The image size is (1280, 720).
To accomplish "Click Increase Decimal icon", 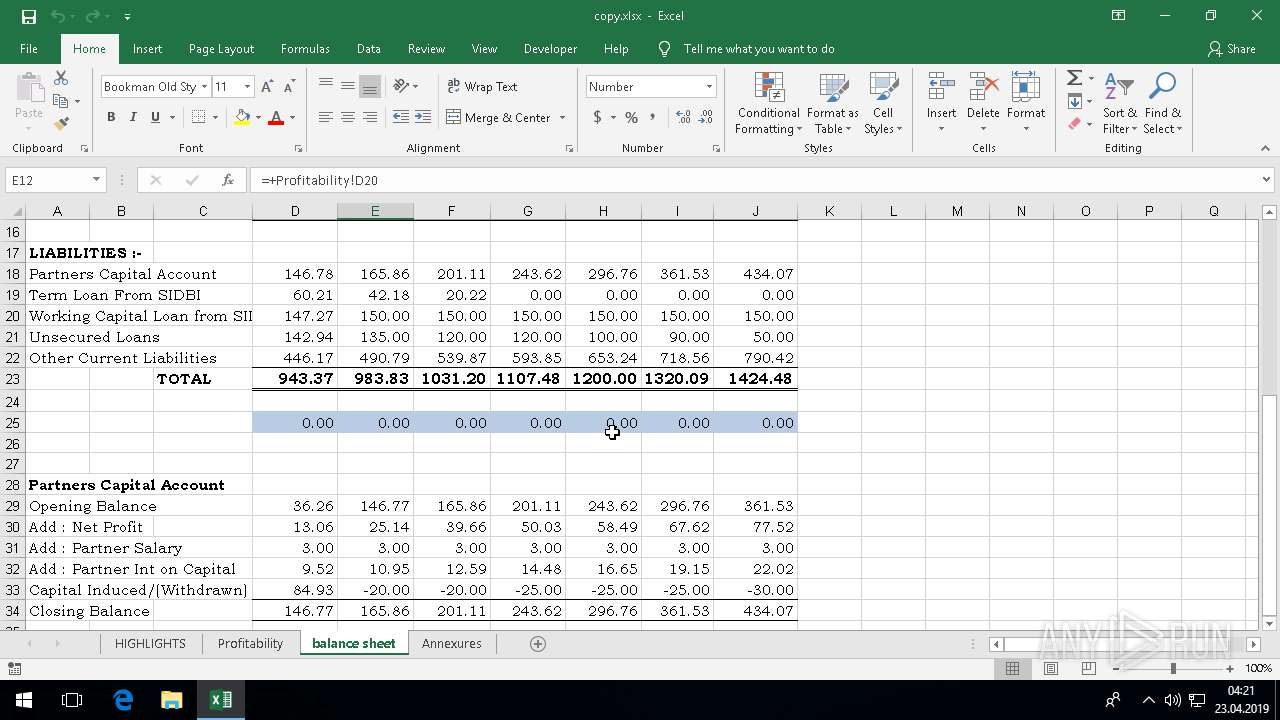I will (x=684, y=117).
